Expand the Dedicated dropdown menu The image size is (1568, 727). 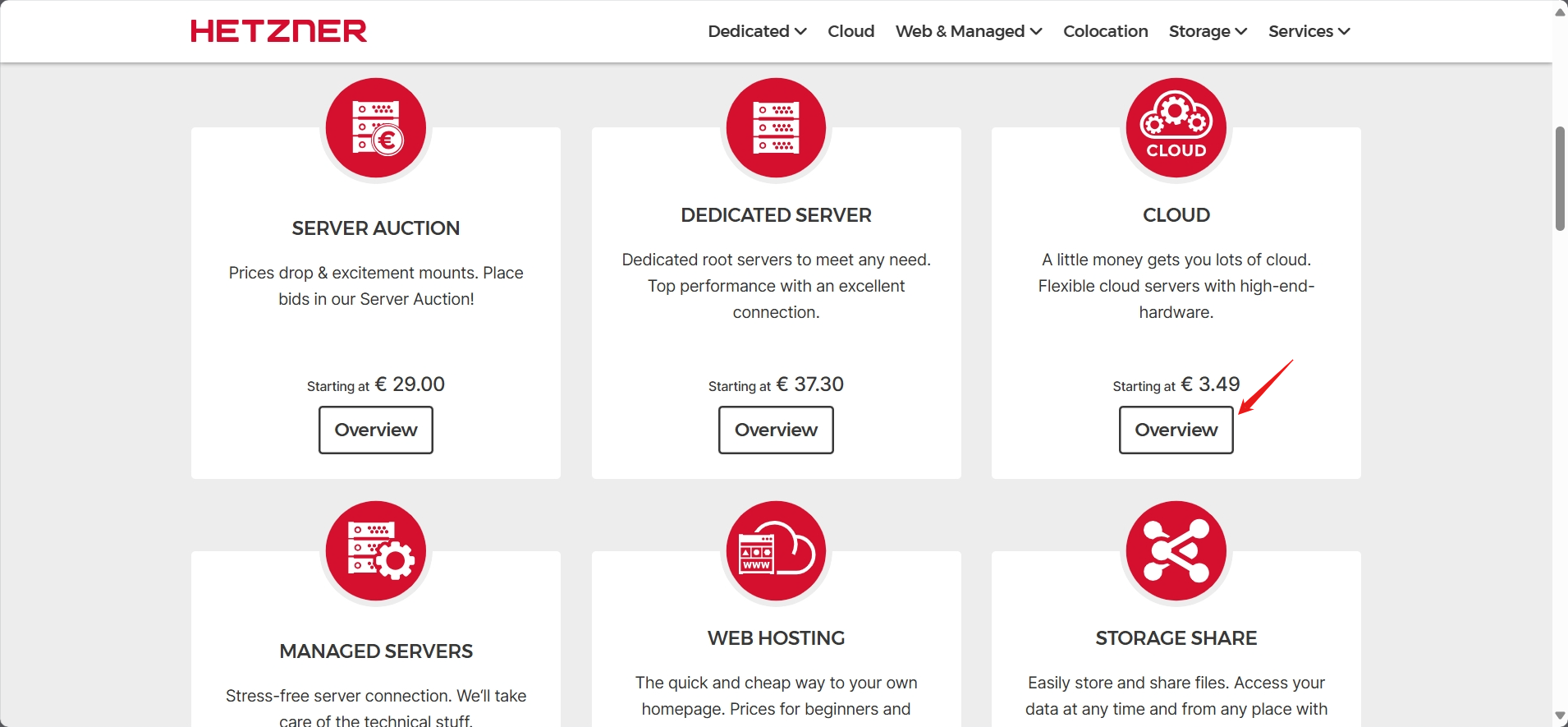point(757,31)
